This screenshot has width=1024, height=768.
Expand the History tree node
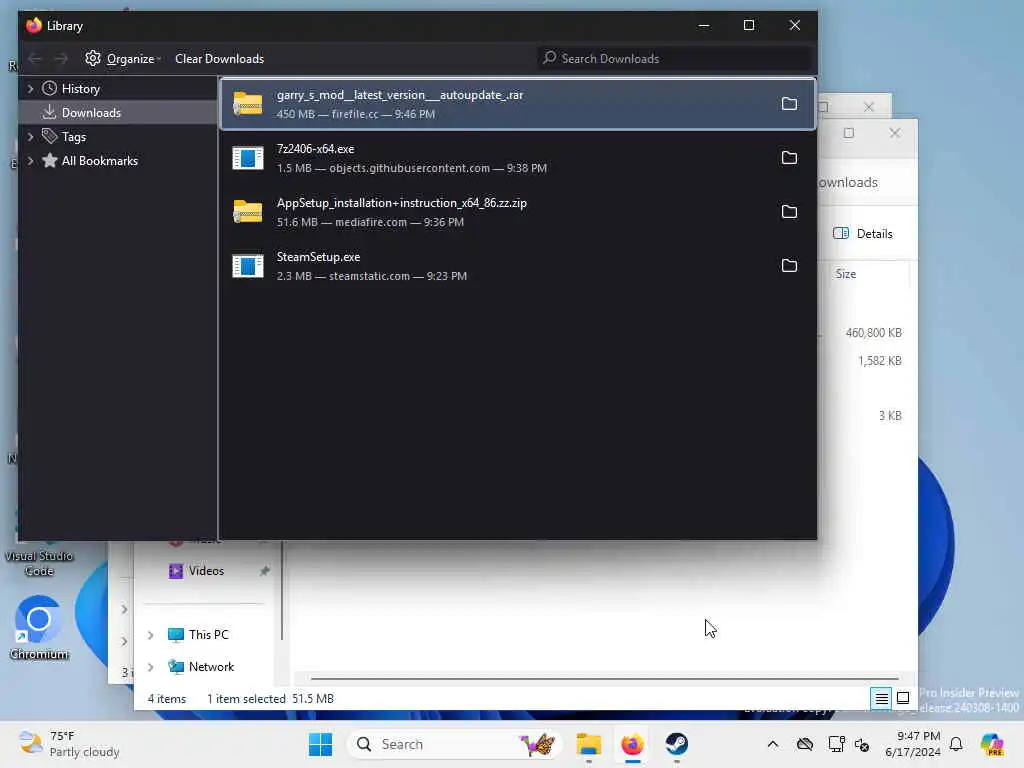[x=31, y=88]
